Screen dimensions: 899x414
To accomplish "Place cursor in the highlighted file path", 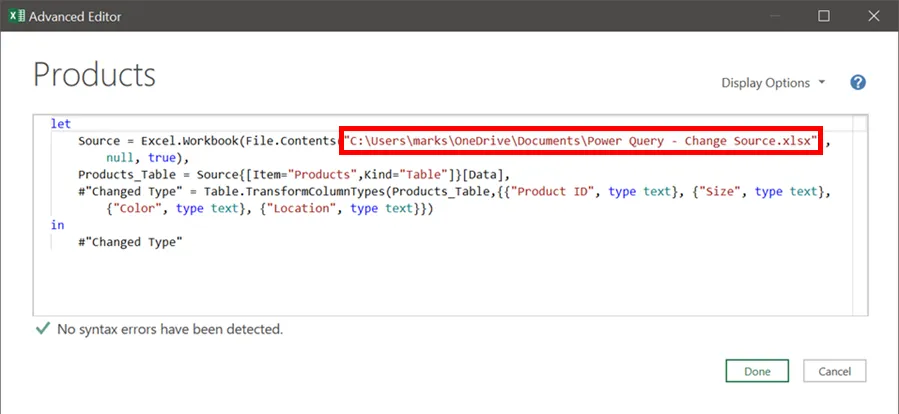I will click(x=580, y=141).
